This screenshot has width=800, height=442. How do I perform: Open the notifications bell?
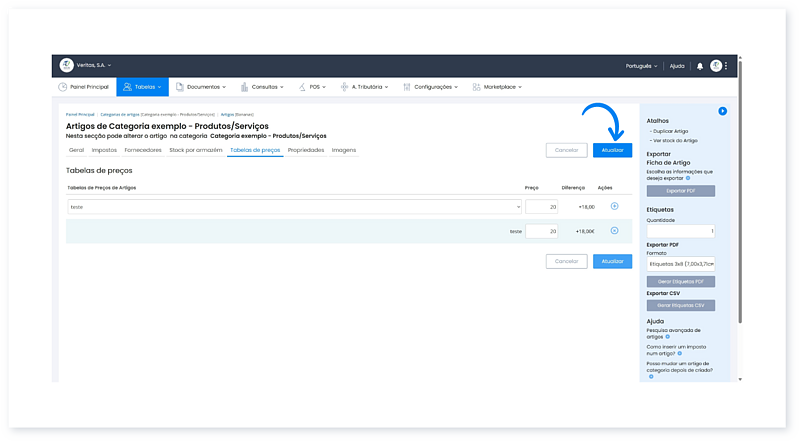click(700, 66)
